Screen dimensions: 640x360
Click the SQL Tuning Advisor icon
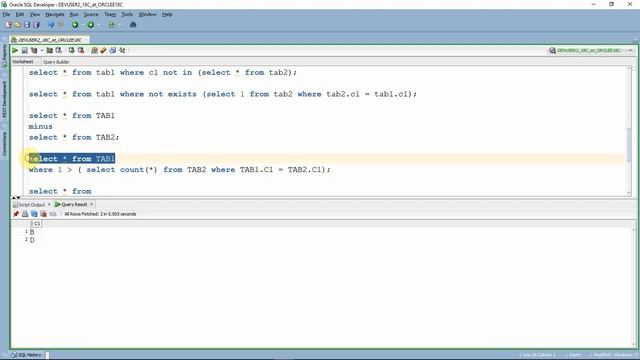tap(59, 50)
